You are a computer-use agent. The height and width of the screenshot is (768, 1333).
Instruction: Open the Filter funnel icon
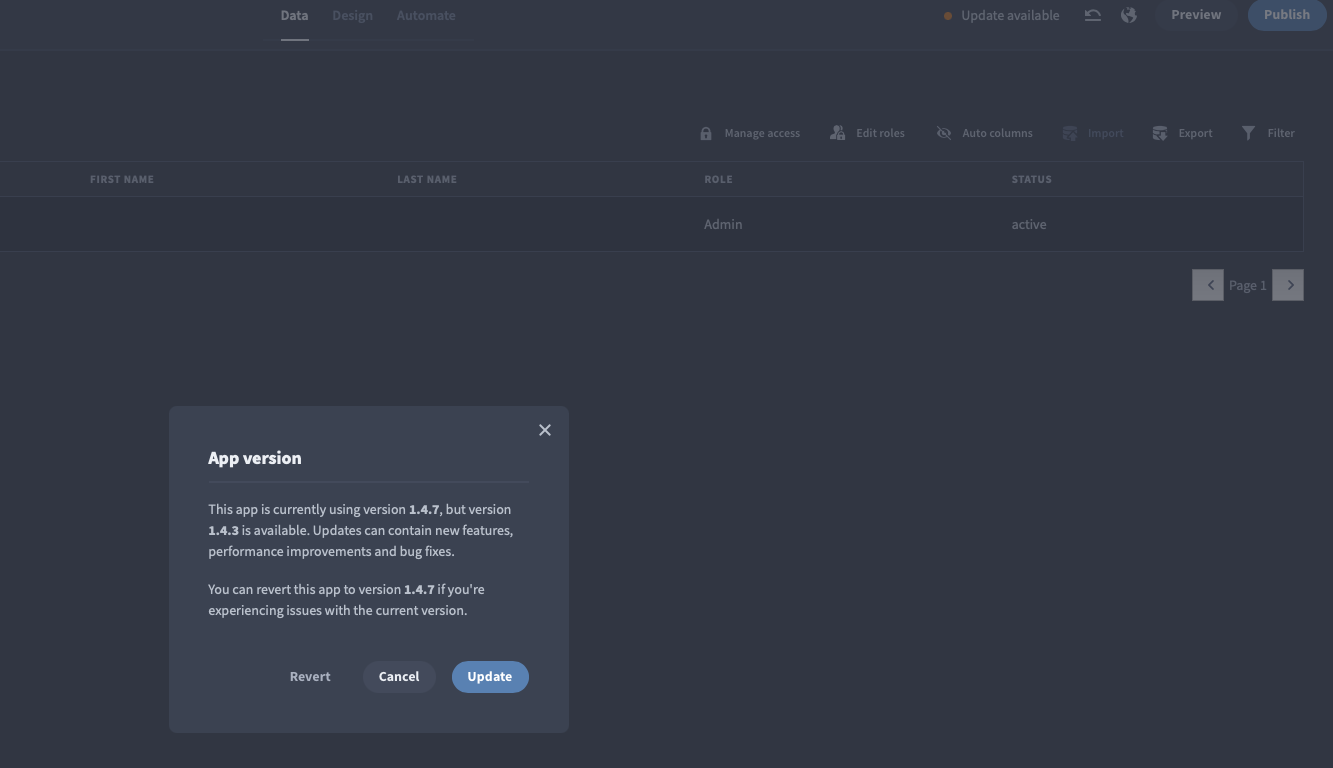[1248, 132]
